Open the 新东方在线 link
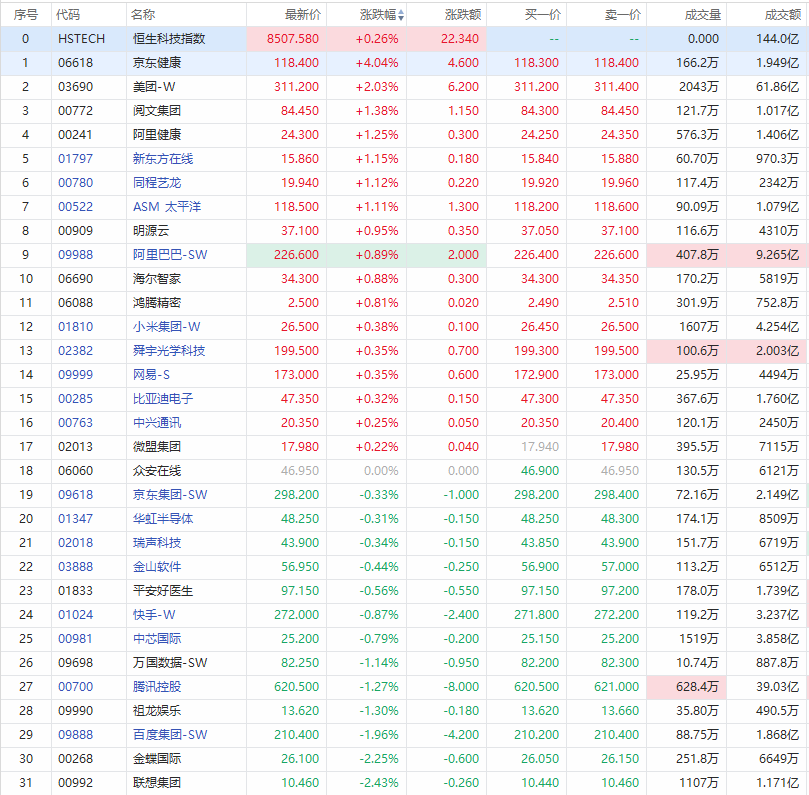Viewport: 809px width, 795px height. pyautogui.click(x=163, y=159)
